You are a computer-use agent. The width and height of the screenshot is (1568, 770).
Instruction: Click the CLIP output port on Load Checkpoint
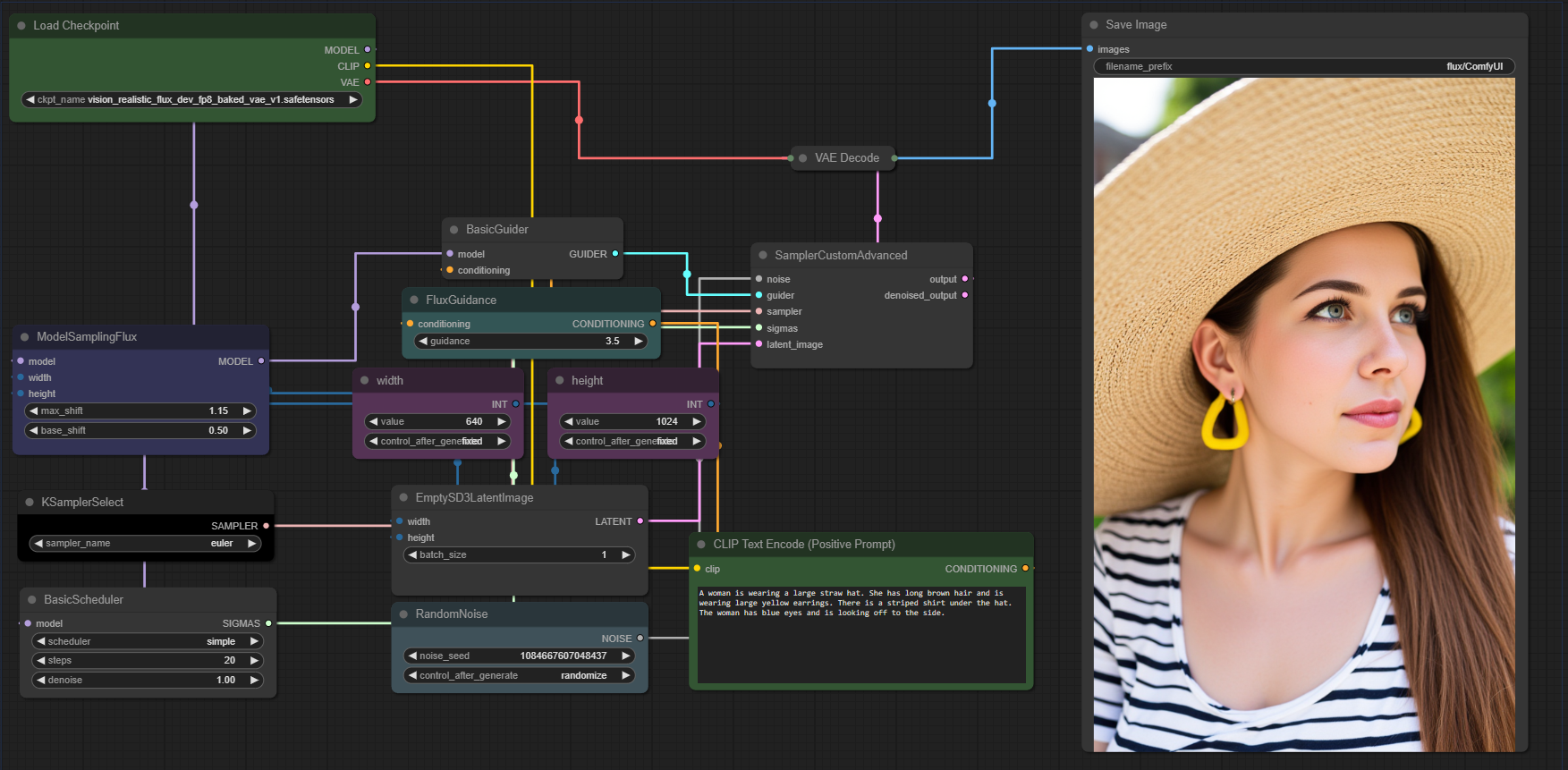pyautogui.click(x=367, y=66)
